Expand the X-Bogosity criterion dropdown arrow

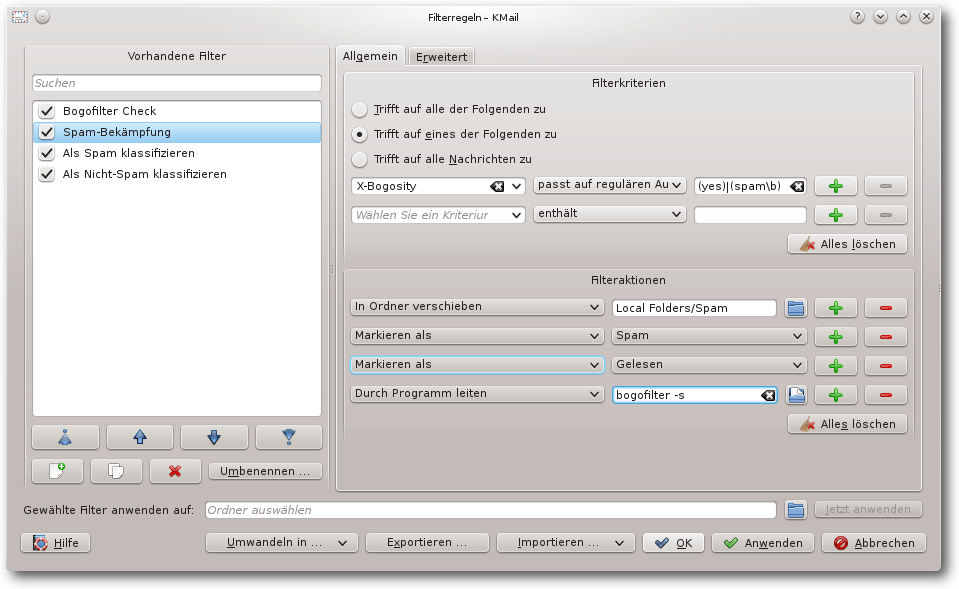[516, 186]
